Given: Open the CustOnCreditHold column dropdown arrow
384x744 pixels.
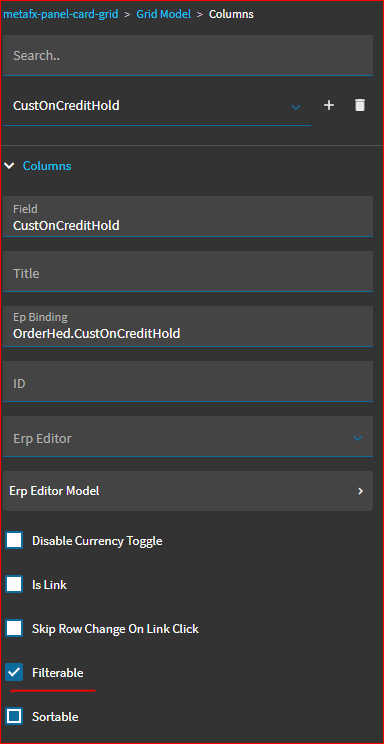Looking at the screenshot, I should [296, 107].
